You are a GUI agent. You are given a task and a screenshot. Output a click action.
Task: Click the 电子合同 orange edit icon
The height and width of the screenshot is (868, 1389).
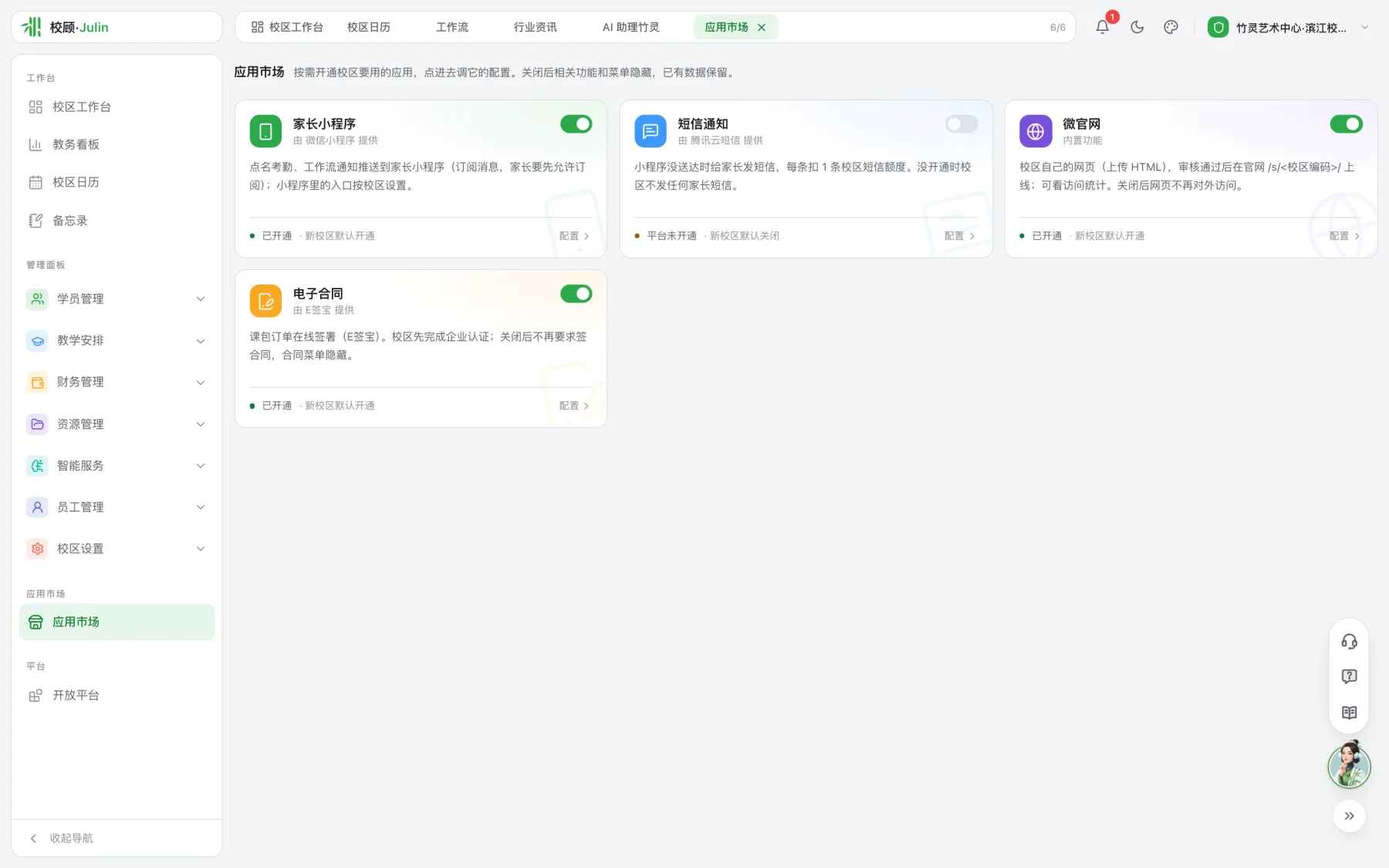click(x=265, y=301)
